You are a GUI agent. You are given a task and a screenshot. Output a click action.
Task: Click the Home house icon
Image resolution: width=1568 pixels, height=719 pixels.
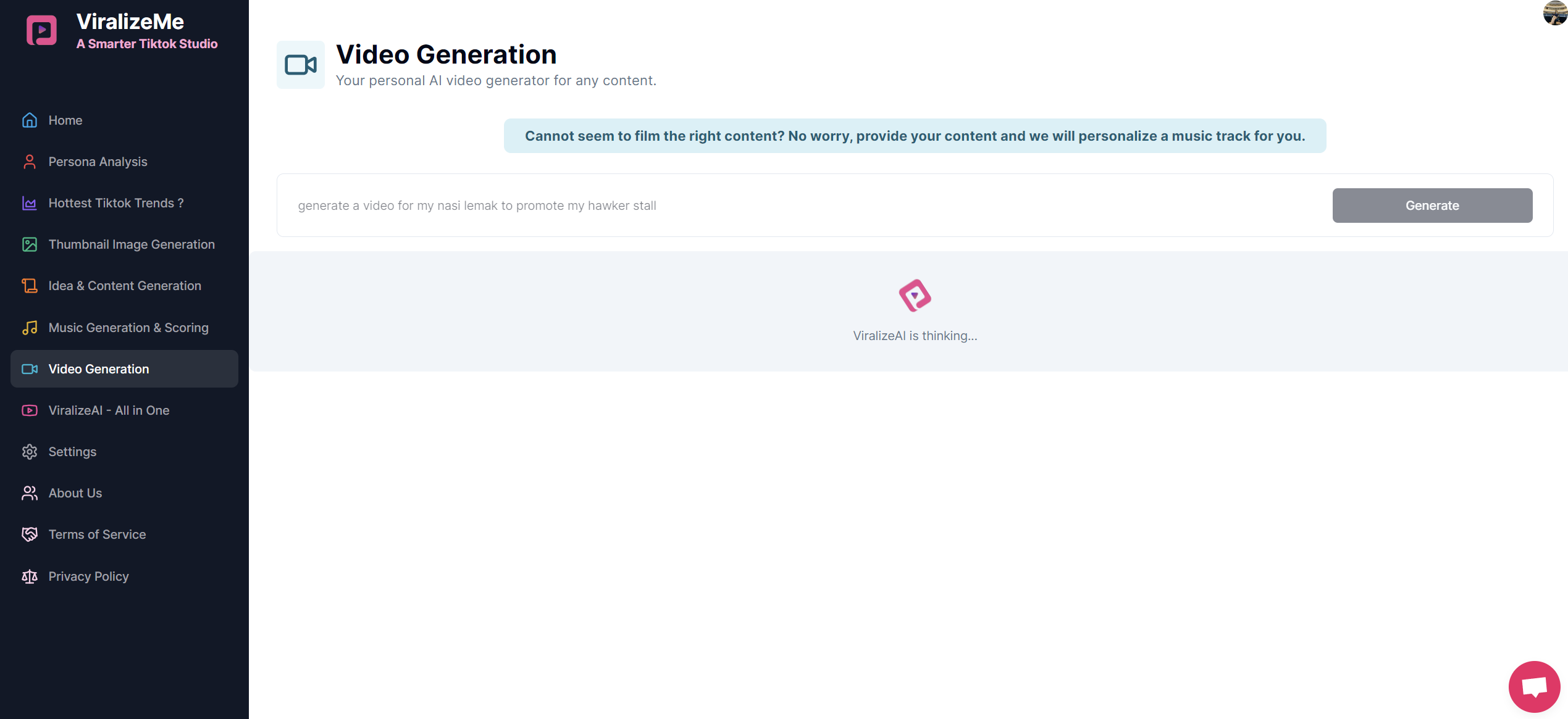tap(30, 120)
